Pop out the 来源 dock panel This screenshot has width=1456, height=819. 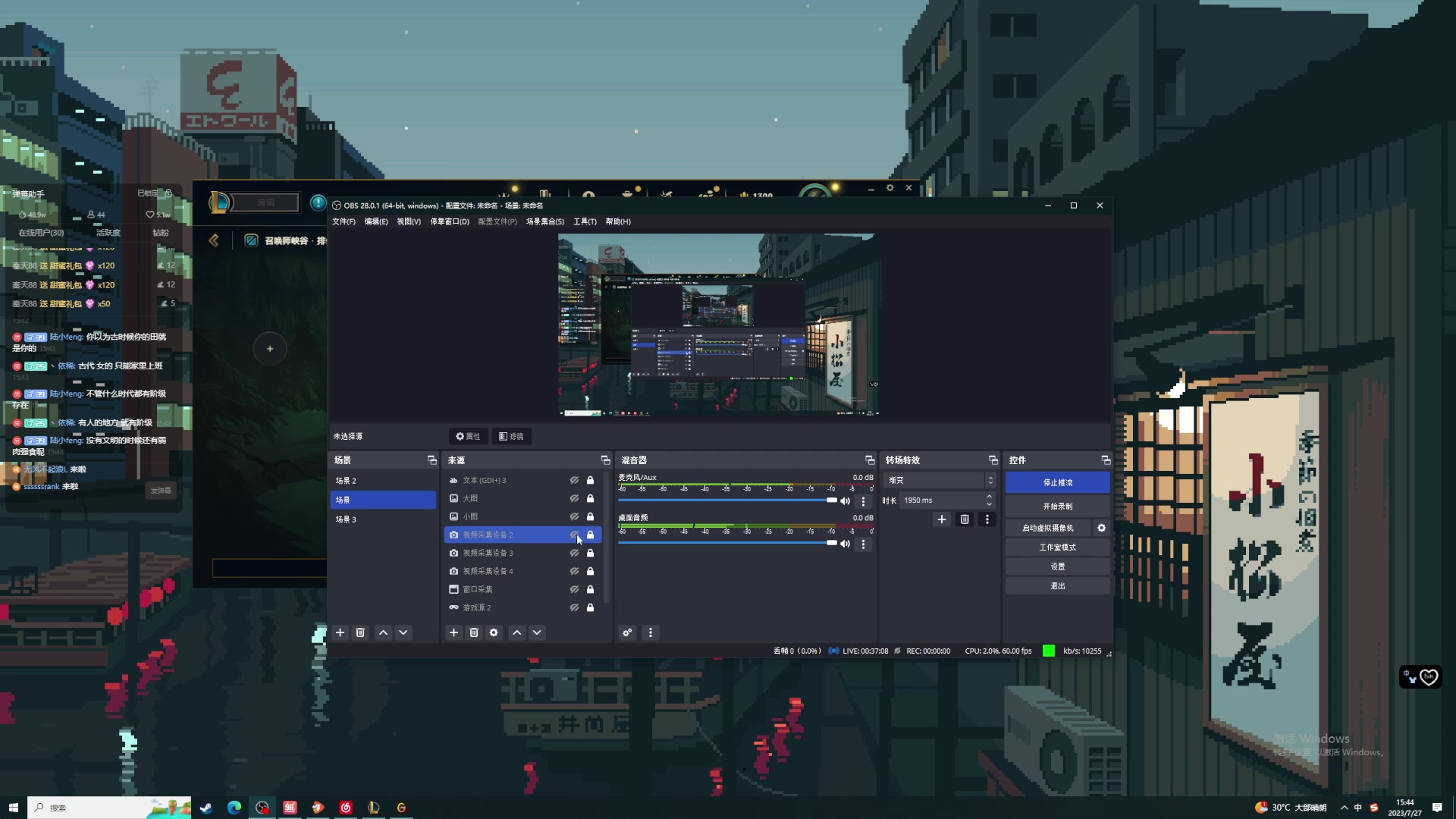click(605, 460)
